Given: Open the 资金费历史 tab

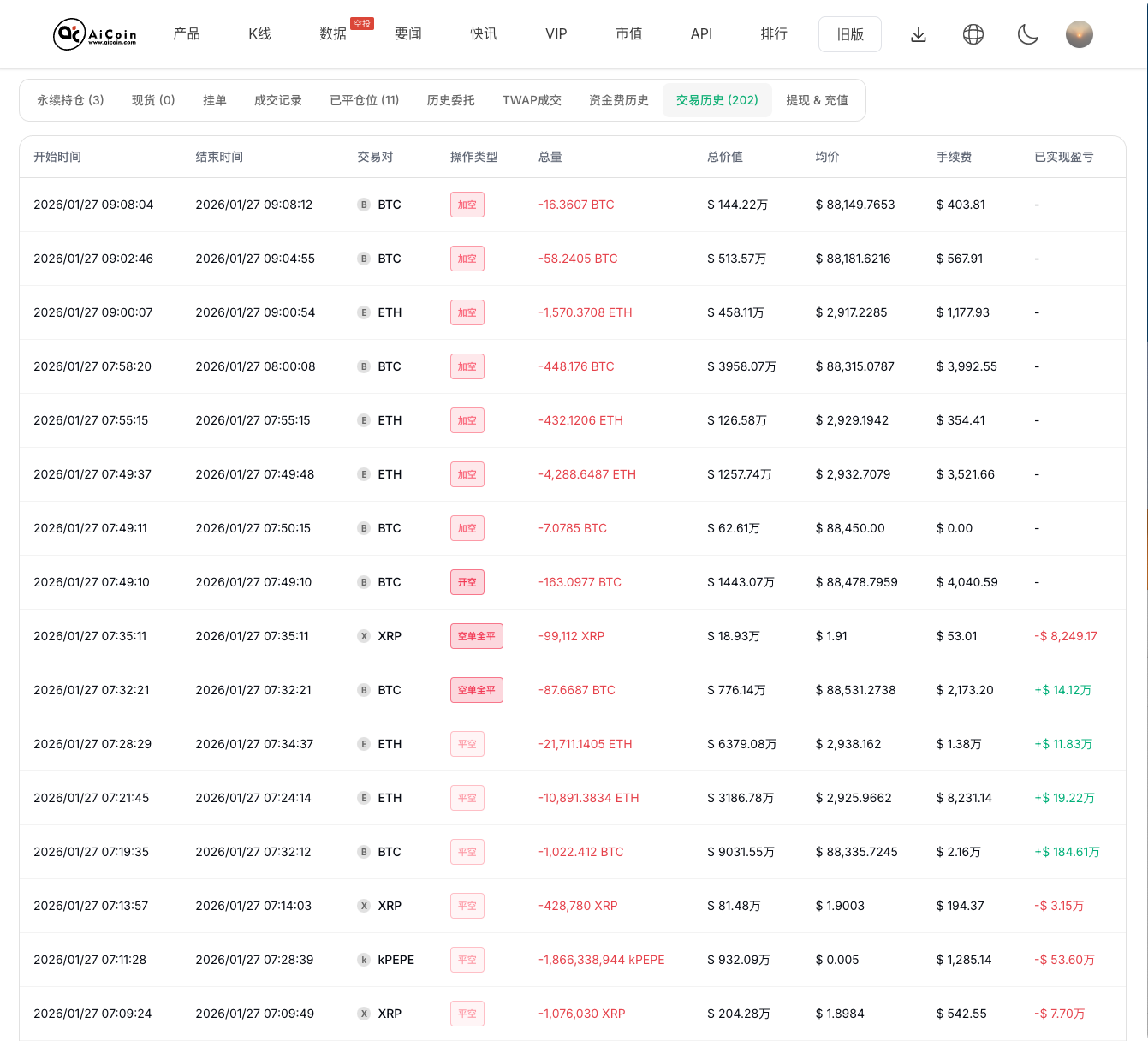Looking at the screenshot, I should pyautogui.click(x=618, y=100).
